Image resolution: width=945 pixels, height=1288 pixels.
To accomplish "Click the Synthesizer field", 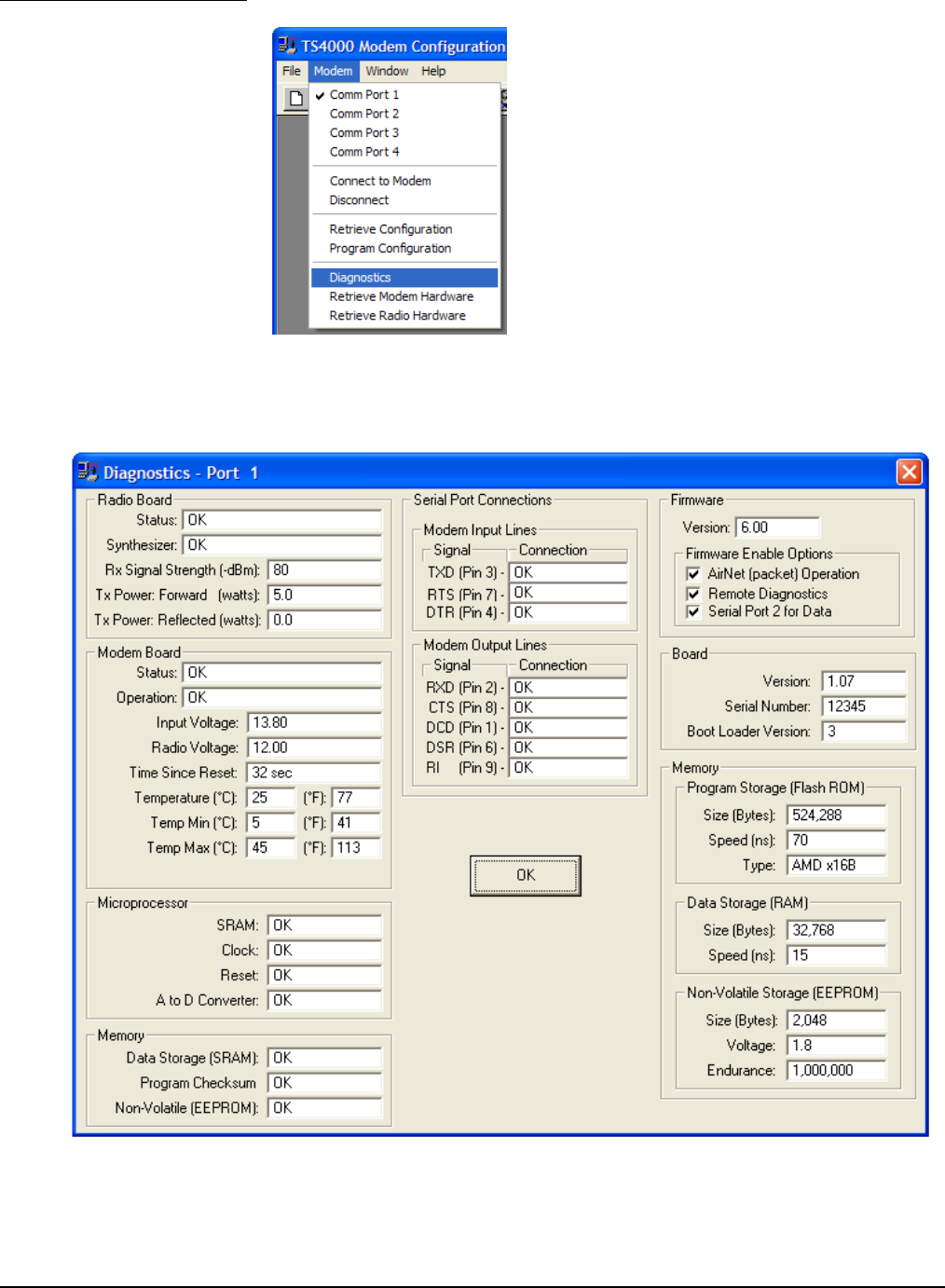I will click(282, 545).
